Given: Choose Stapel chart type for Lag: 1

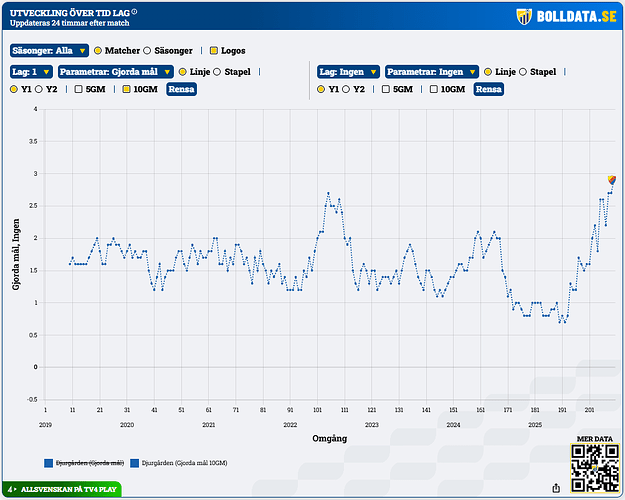Looking at the screenshot, I should (220, 72).
